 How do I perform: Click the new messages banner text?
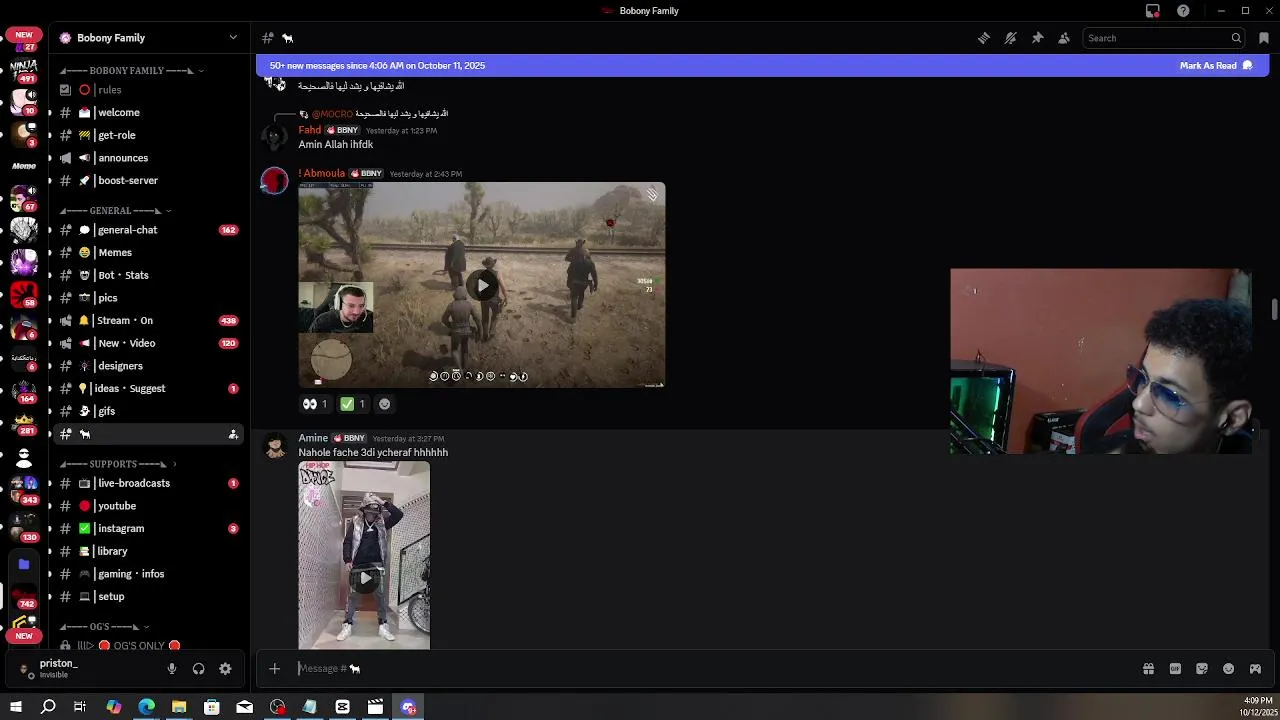(x=377, y=66)
